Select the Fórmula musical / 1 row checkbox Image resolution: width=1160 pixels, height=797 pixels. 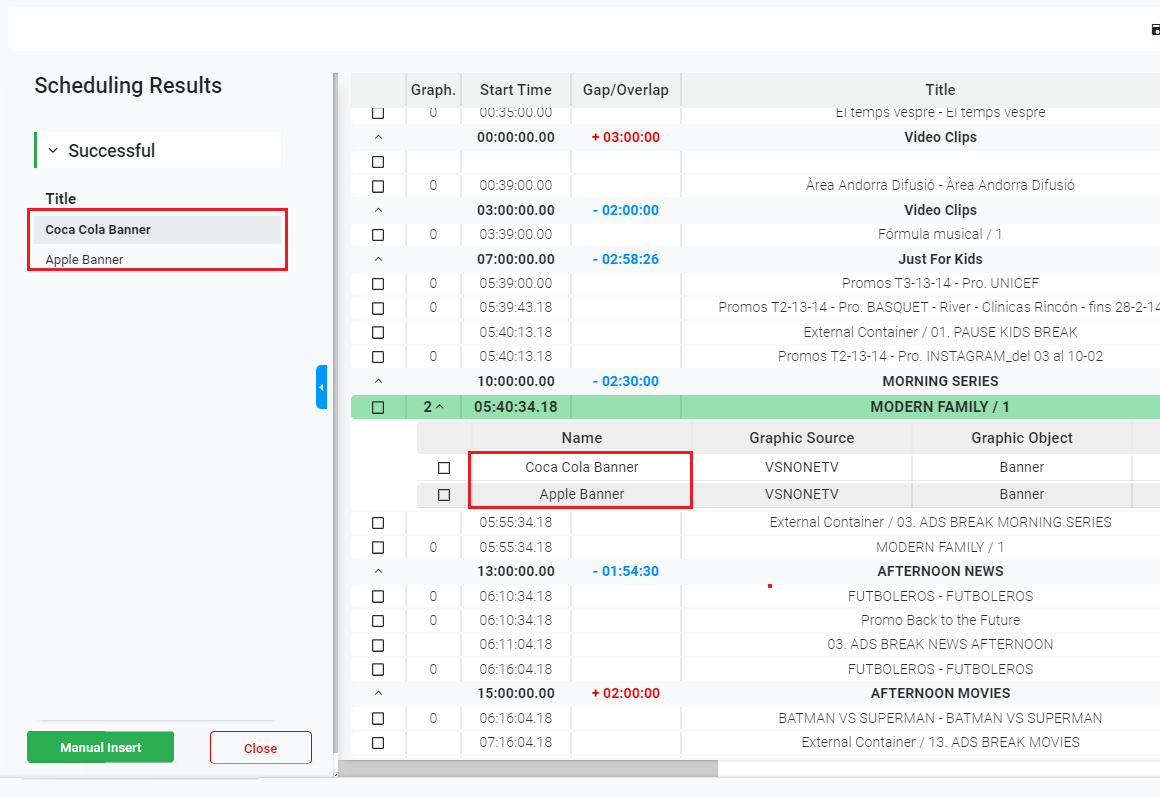tap(378, 235)
